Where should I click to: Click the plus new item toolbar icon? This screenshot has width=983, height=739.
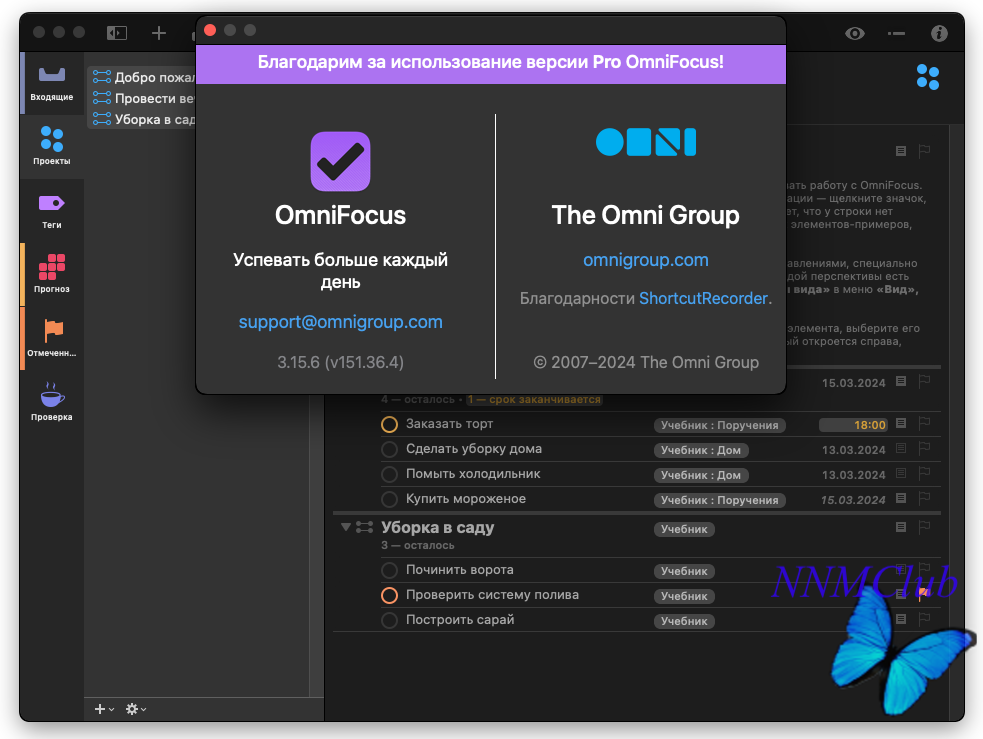click(159, 33)
